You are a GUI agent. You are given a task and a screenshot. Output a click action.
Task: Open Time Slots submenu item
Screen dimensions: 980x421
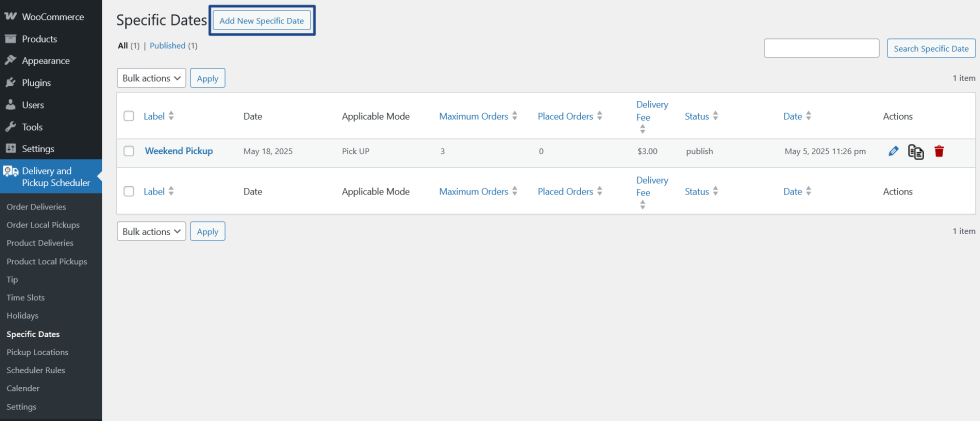(25, 298)
